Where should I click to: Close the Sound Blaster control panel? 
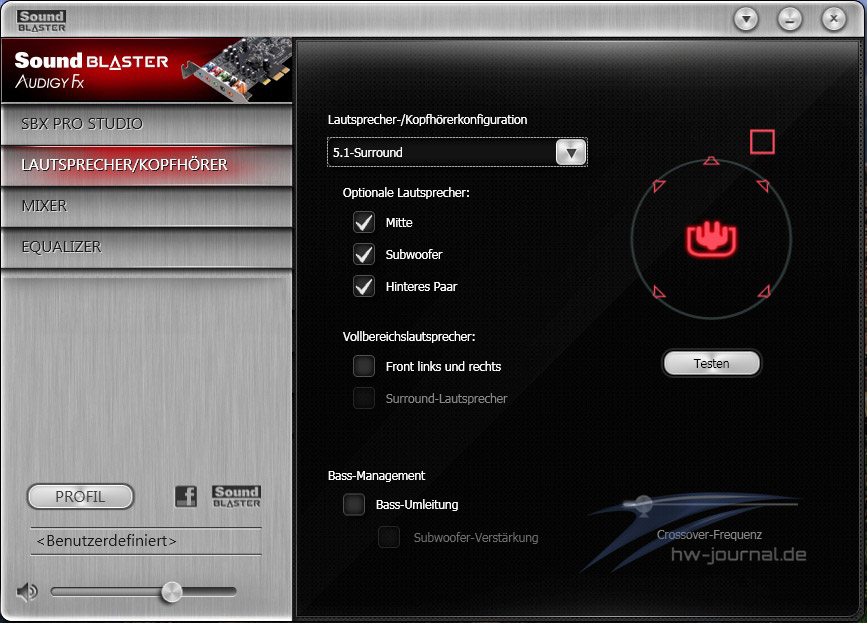click(833, 19)
